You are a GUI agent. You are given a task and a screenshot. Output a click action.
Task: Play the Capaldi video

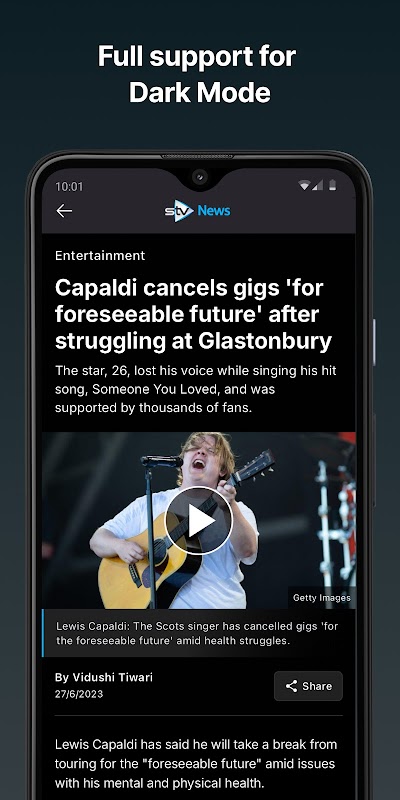point(199,520)
